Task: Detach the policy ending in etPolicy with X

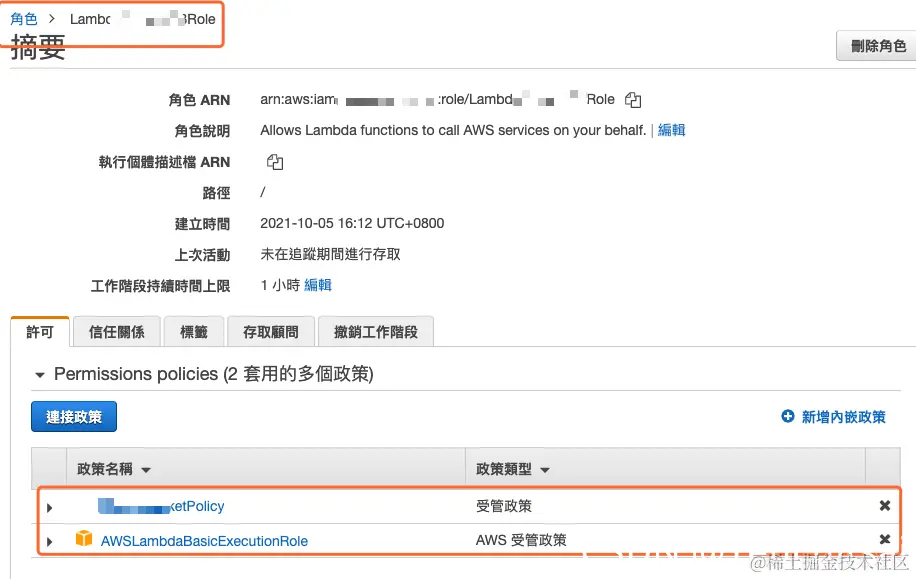Action: [884, 505]
